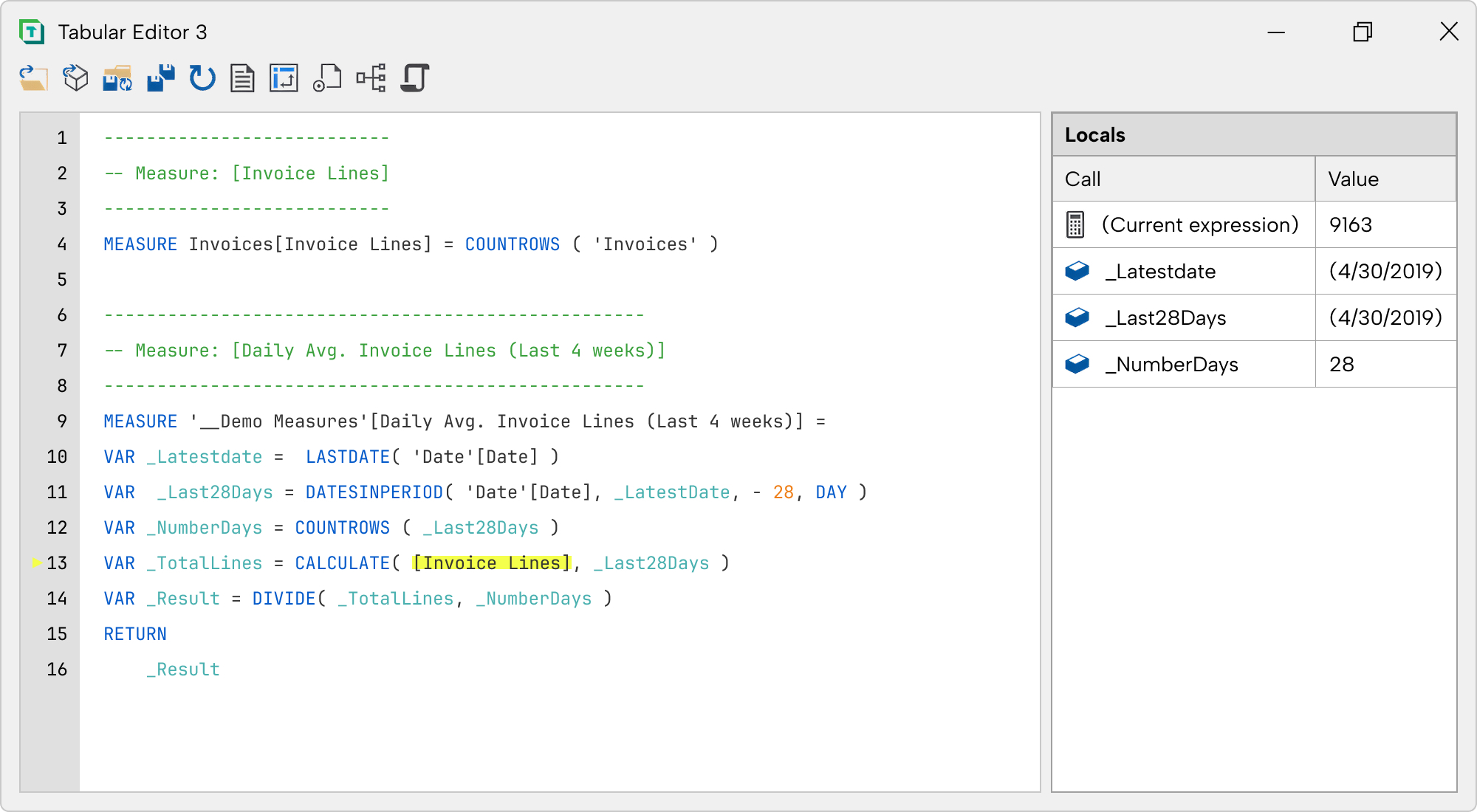1477x812 pixels.
Task: Click the diagram hierarchy icon
Action: [371, 78]
